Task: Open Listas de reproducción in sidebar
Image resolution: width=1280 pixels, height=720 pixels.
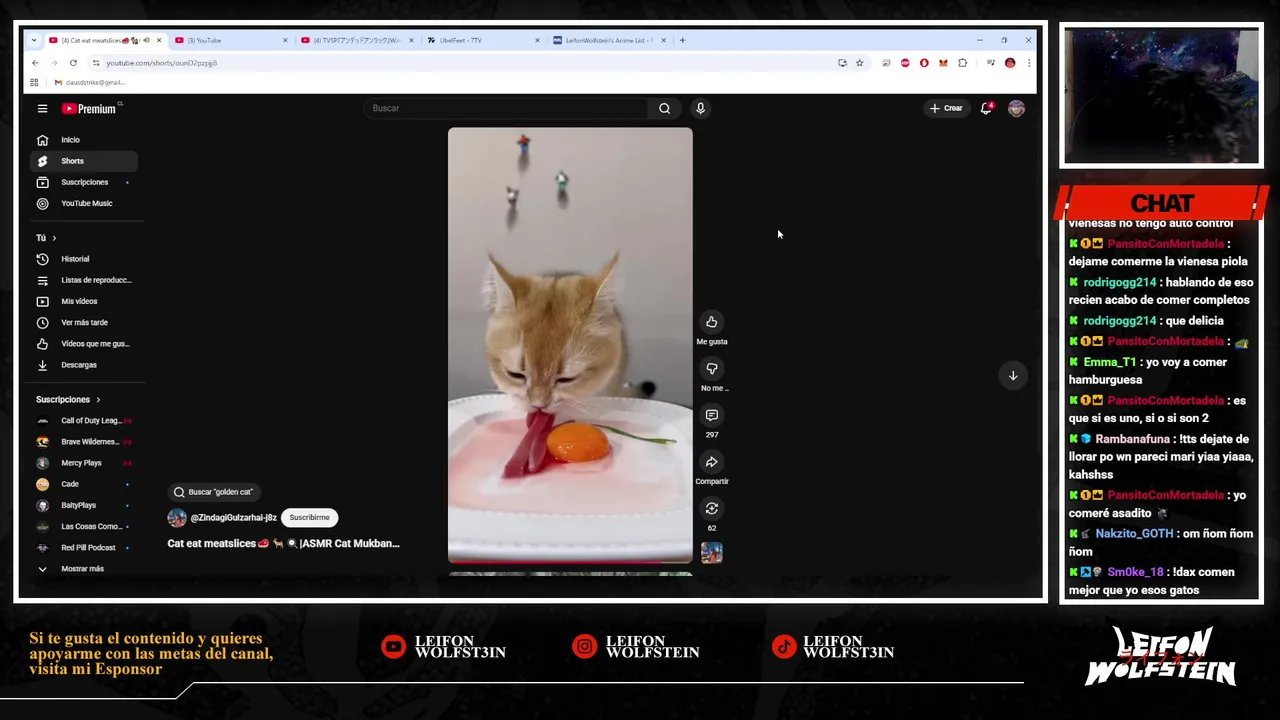Action: pos(83,280)
